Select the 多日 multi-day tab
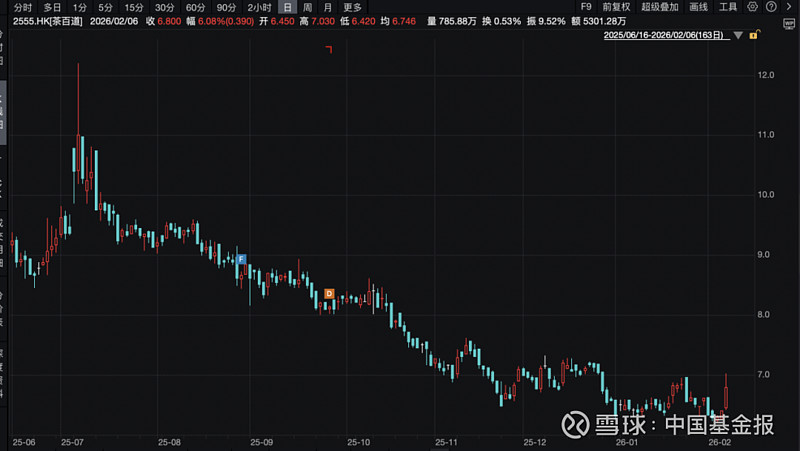The image size is (800, 451). coord(52,7)
